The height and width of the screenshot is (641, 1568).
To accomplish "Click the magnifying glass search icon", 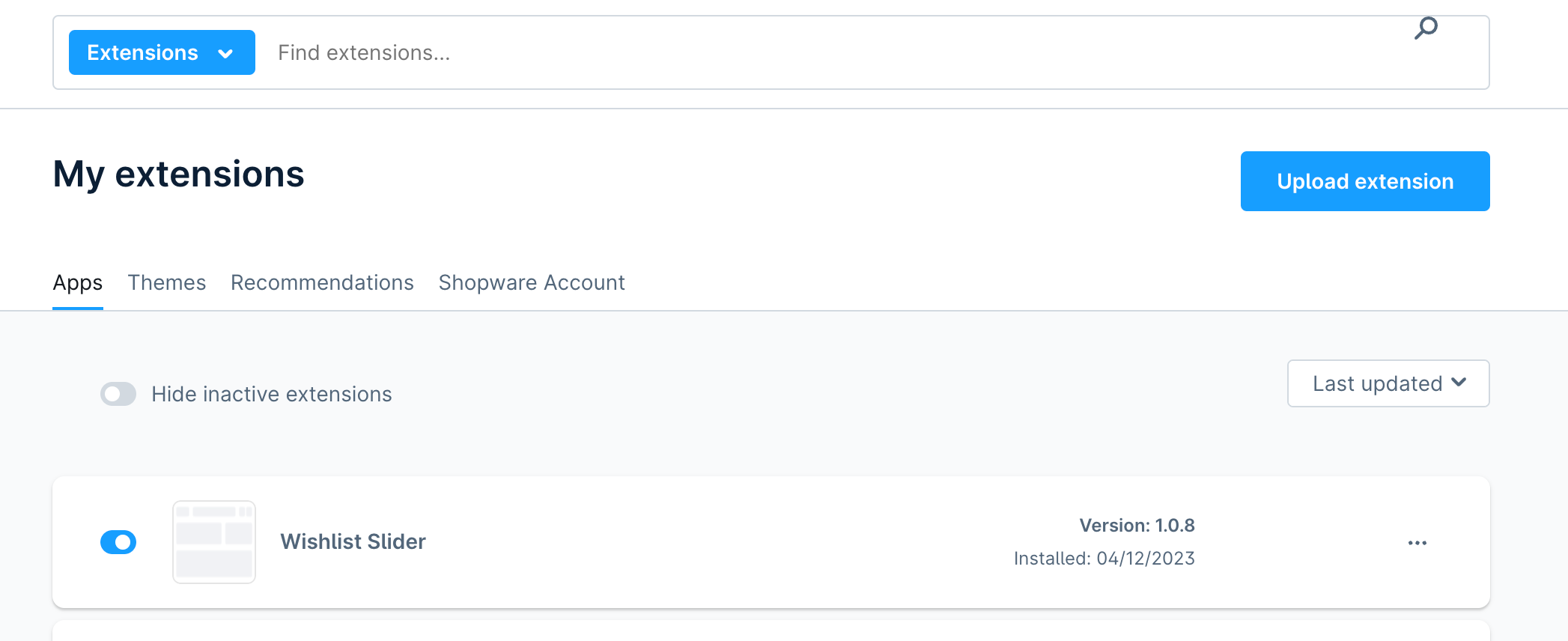I will coord(1426,28).
